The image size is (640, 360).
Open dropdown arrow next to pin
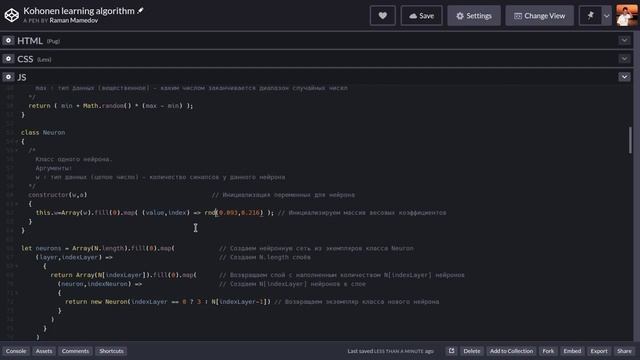tap(607, 16)
